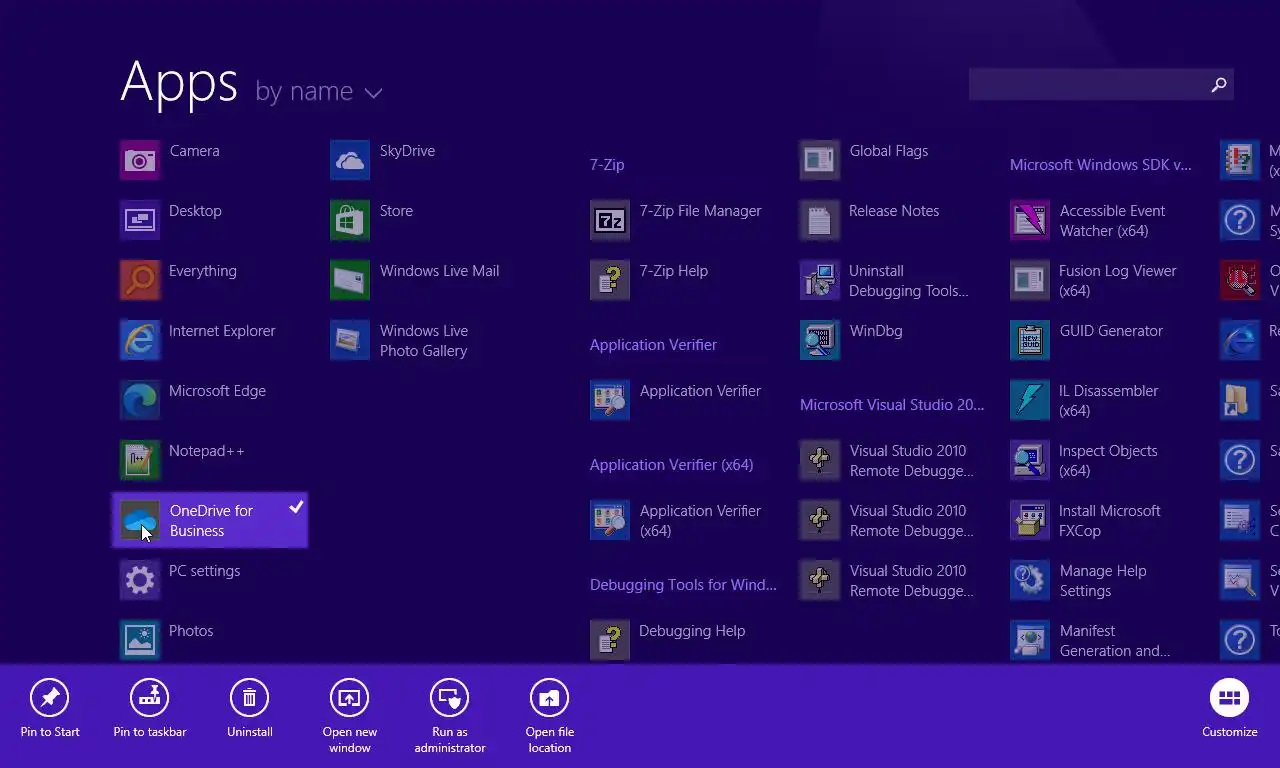Click the Customize button

click(x=1230, y=709)
